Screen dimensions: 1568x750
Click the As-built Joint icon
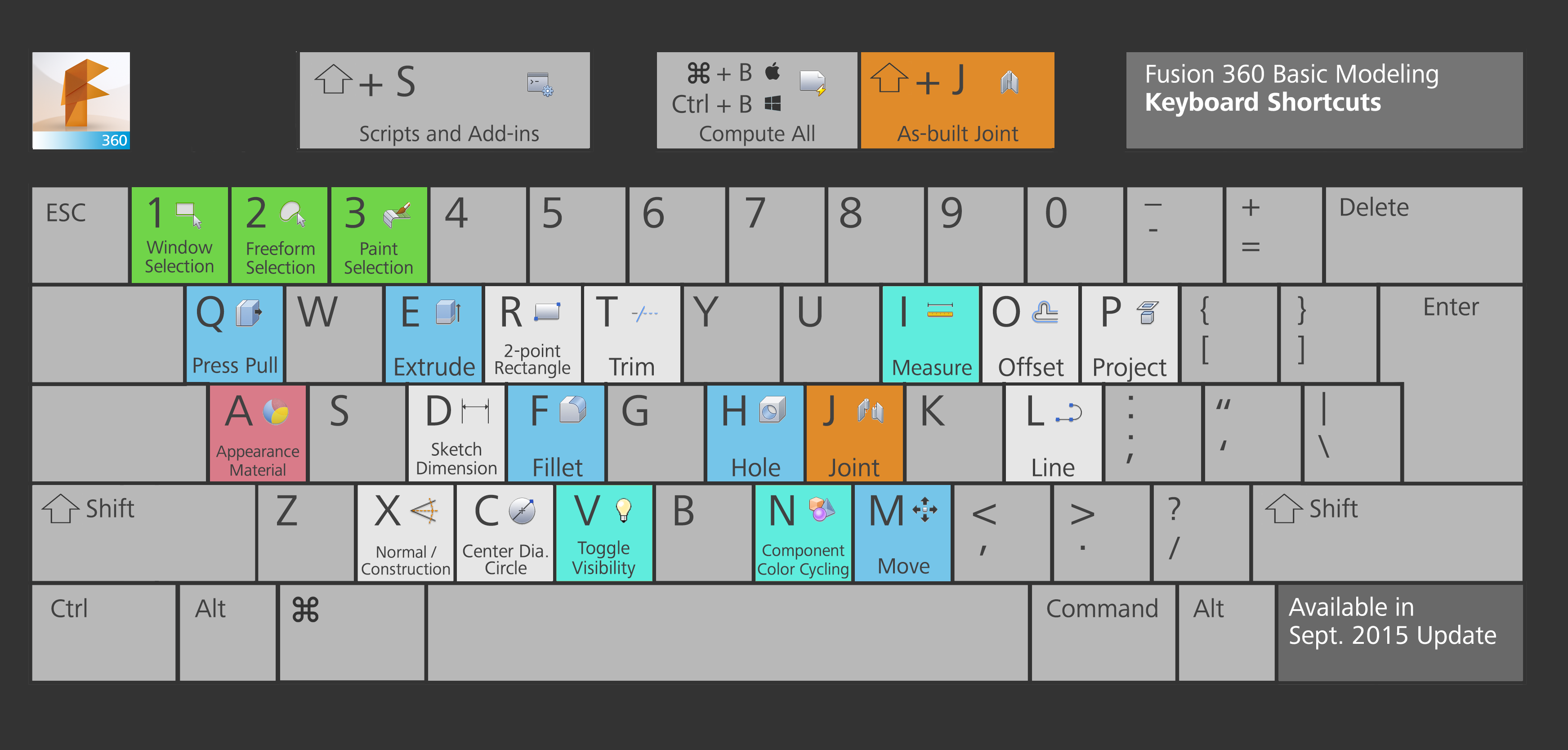pyautogui.click(x=1009, y=81)
